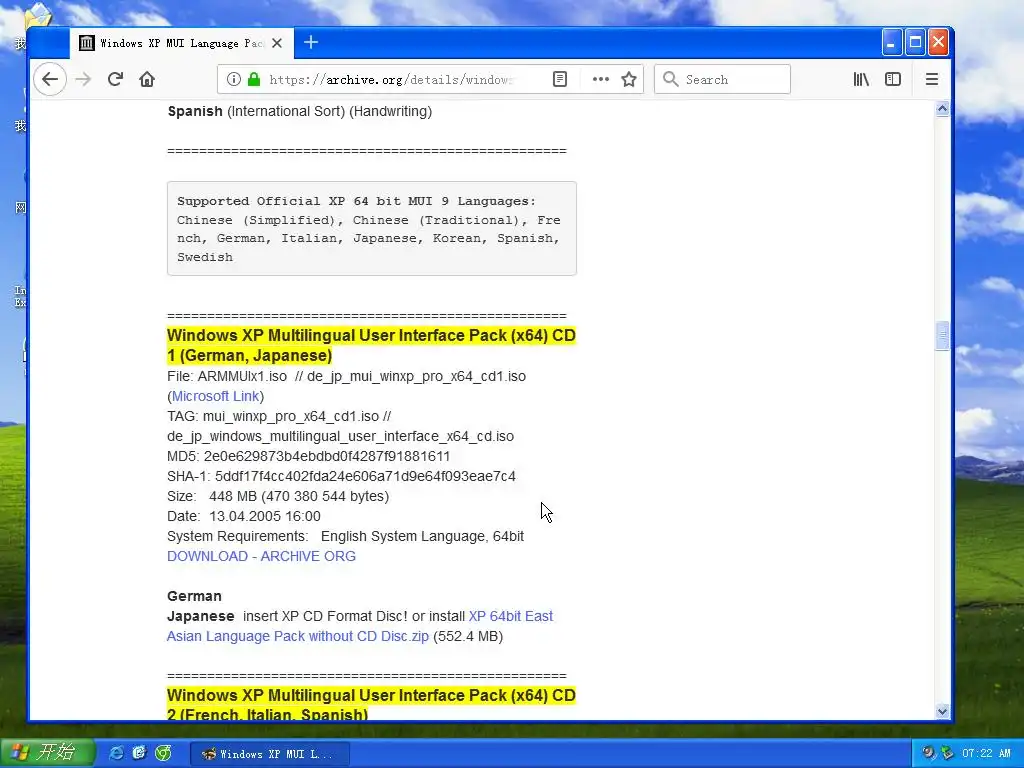Viewport: 1024px width, 768px height.
Task: Click the green quick launch icon
Action: 163,754
